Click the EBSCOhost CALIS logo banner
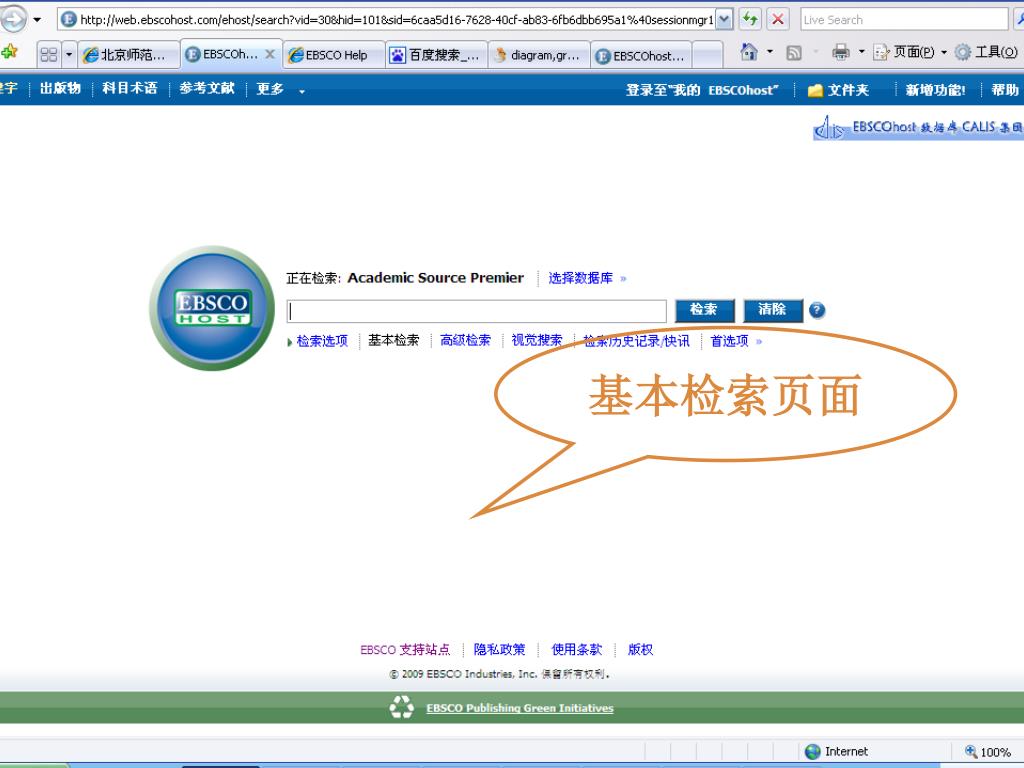This screenshot has height=768, width=1024. pos(918,127)
